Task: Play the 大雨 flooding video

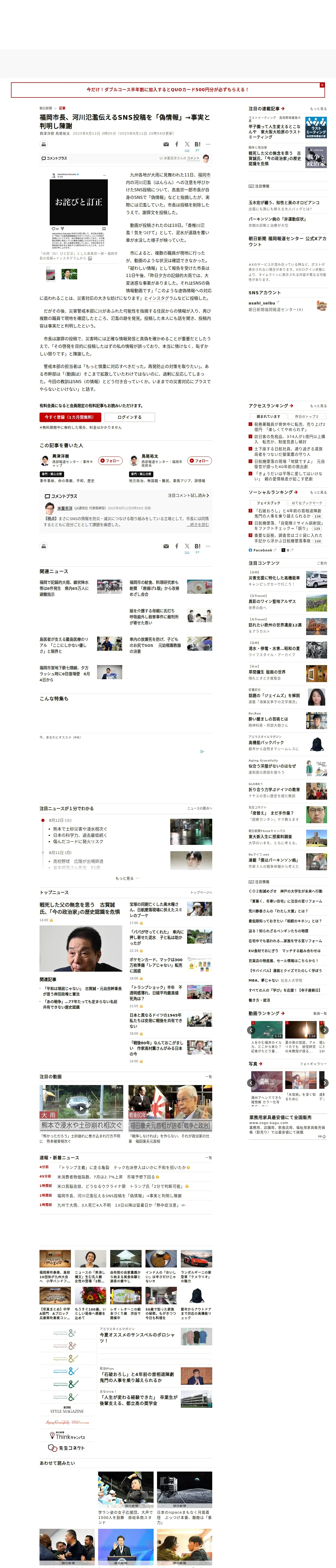Action: click(x=81, y=1108)
